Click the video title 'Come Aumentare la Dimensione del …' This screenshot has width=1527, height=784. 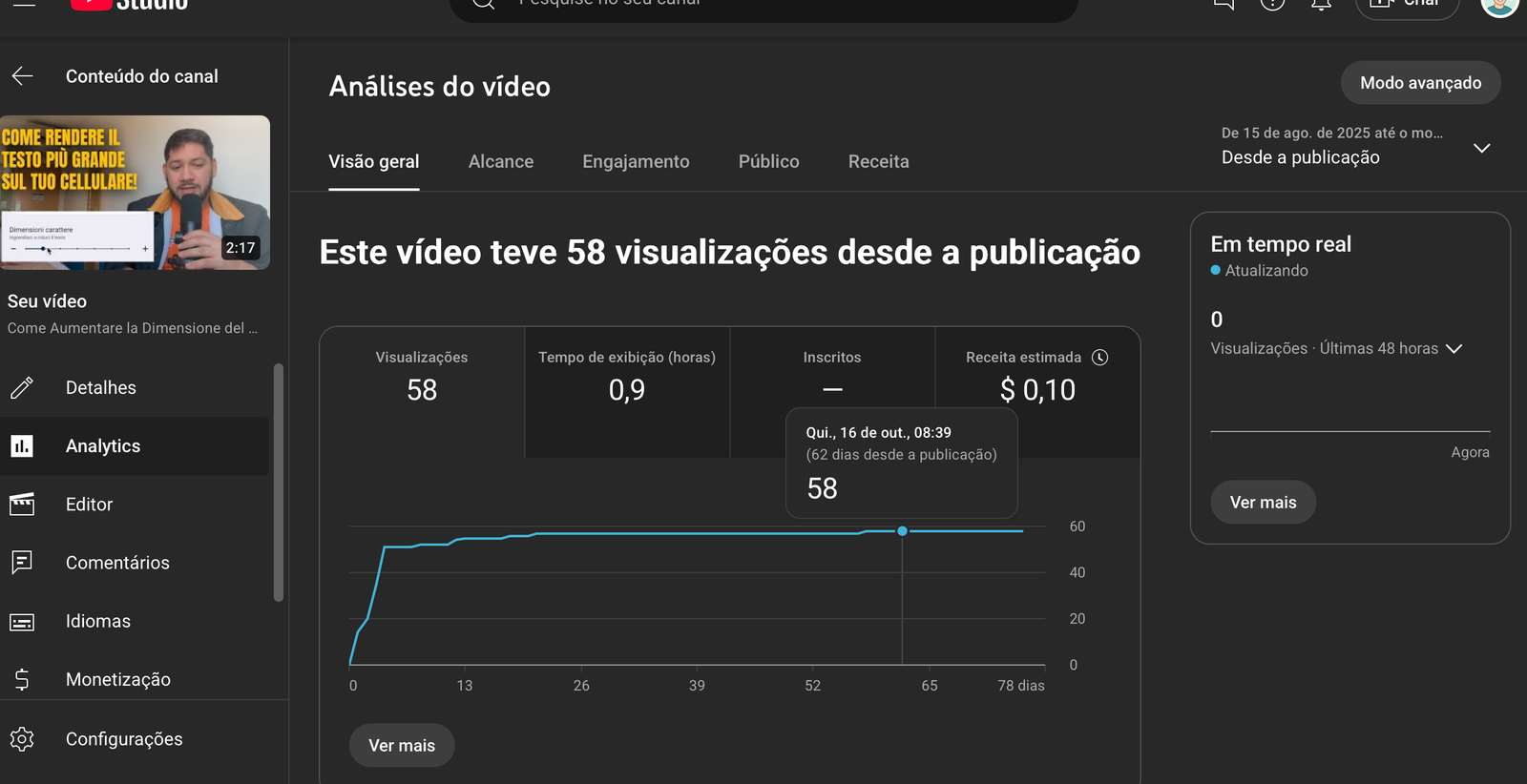(133, 328)
